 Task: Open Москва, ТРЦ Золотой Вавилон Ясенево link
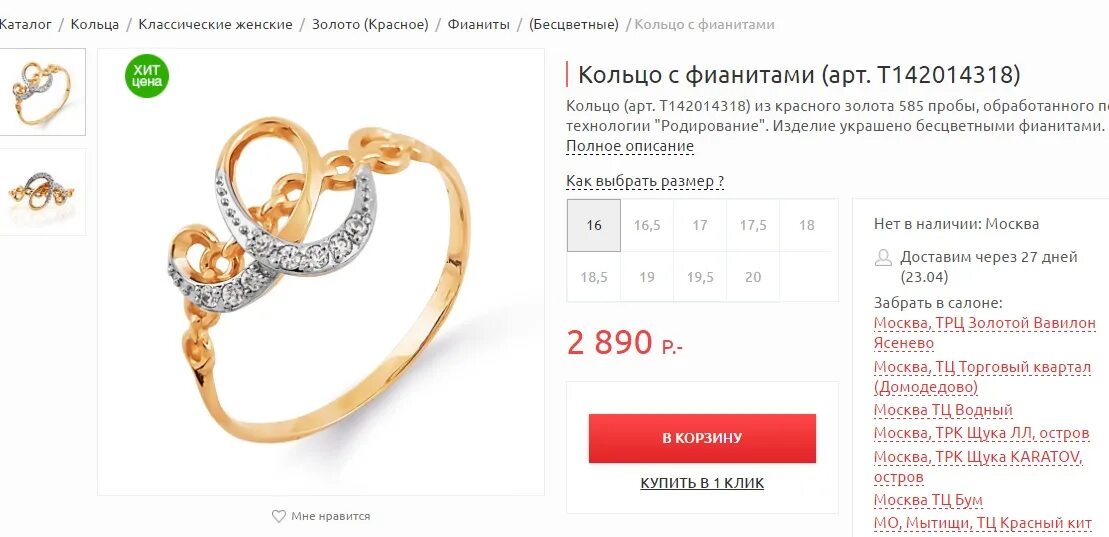[985, 333]
